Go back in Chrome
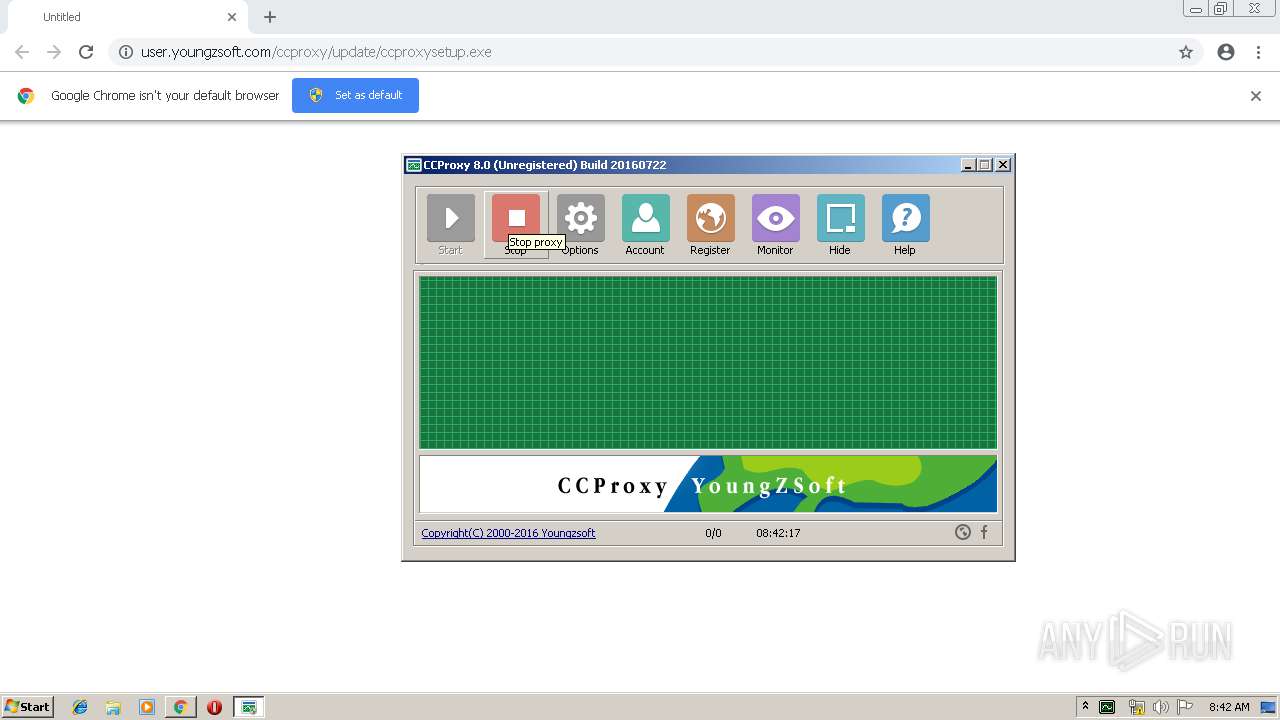This screenshot has height=720, width=1280. (x=22, y=52)
